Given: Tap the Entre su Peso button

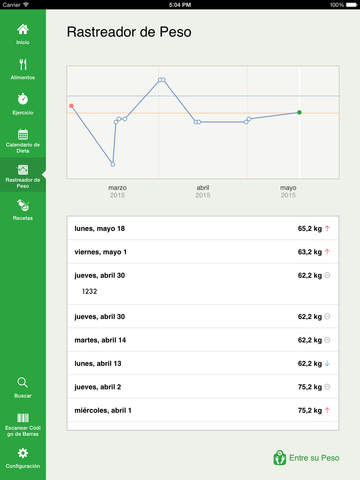Looking at the screenshot, I should [306, 458].
